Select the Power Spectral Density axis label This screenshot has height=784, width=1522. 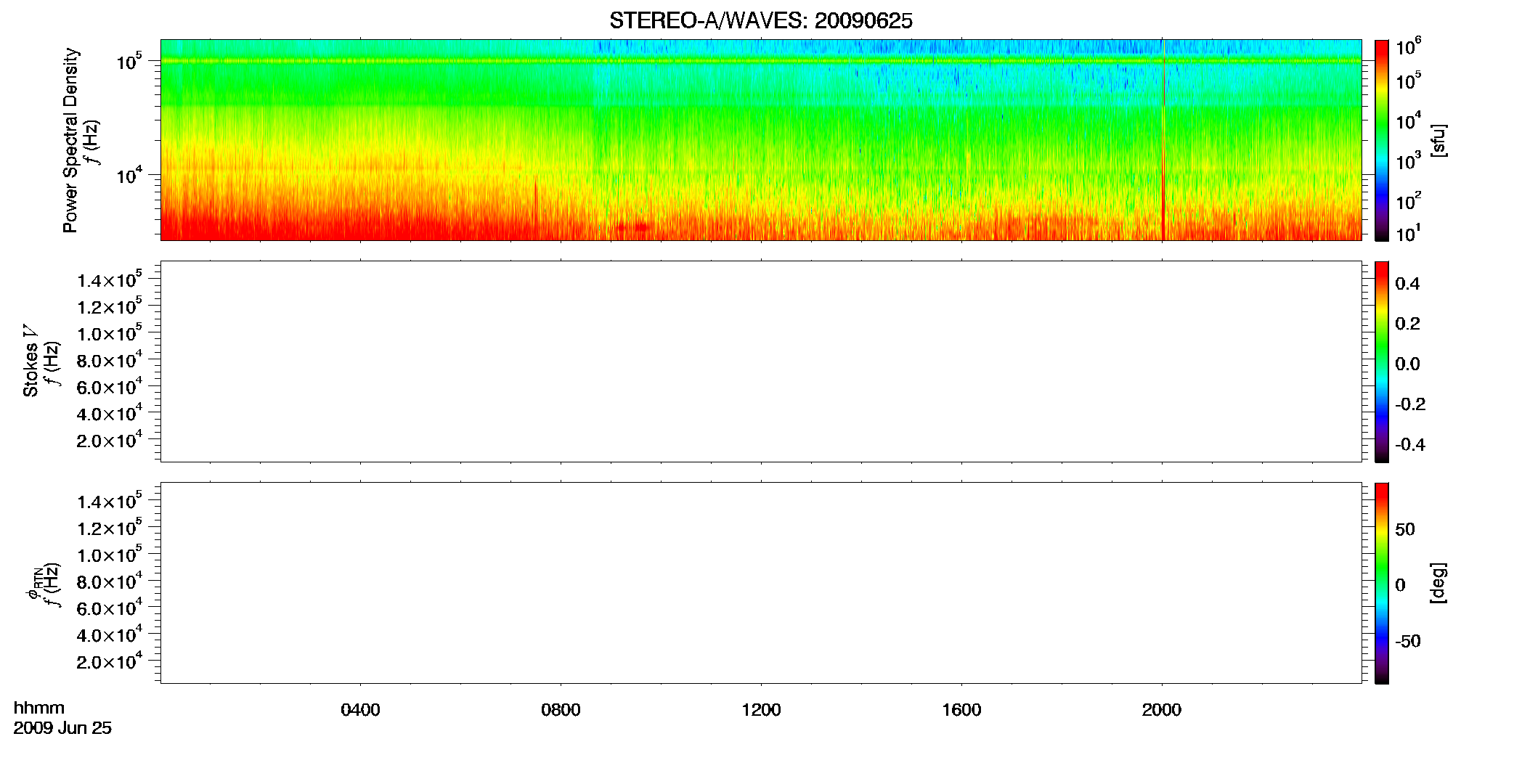pos(70,140)
